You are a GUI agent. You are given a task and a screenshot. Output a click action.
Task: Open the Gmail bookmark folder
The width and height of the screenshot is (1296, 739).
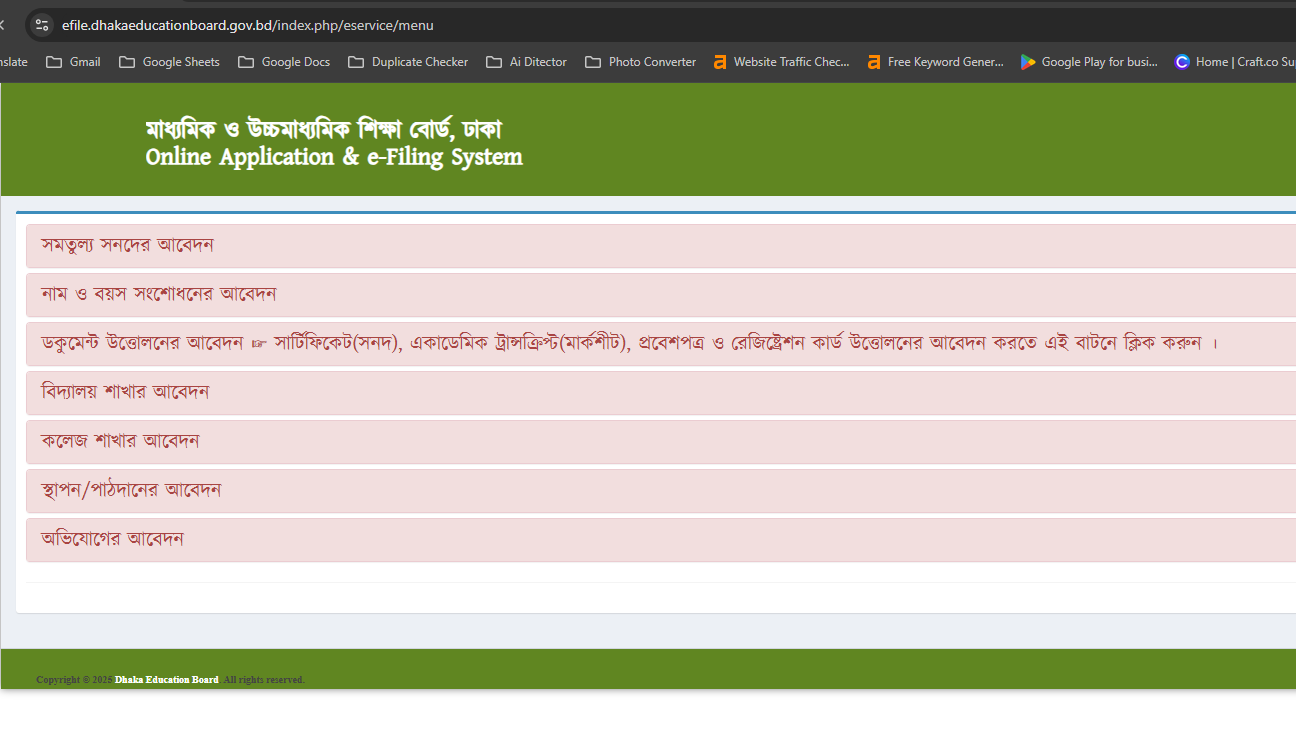click(x=73, y=62)
